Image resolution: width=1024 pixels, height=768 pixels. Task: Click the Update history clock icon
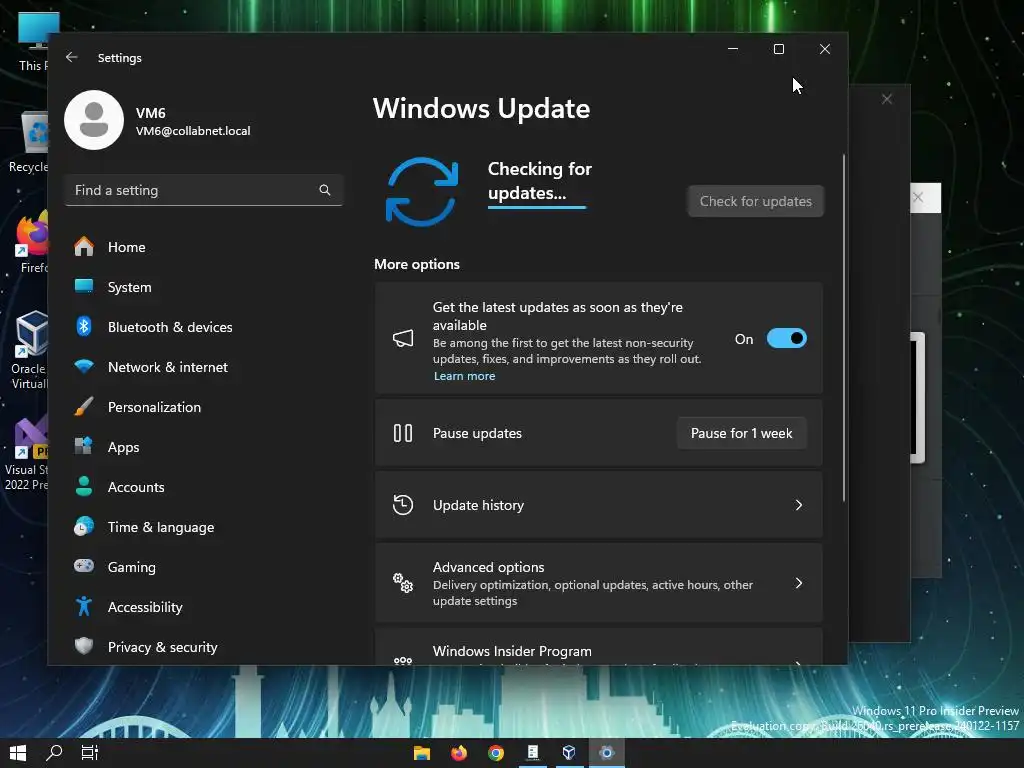coord(403,505)
